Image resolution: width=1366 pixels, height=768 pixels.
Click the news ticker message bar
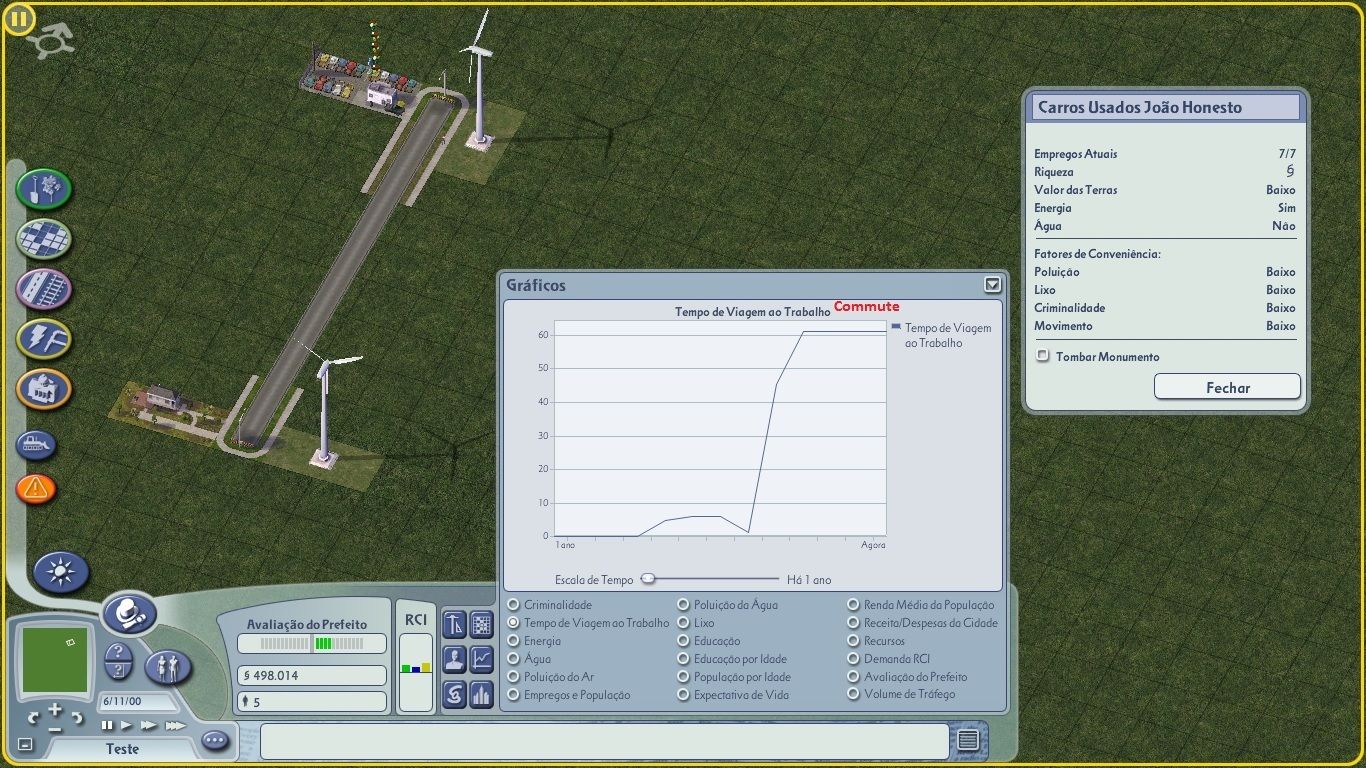tap(604, 741)
